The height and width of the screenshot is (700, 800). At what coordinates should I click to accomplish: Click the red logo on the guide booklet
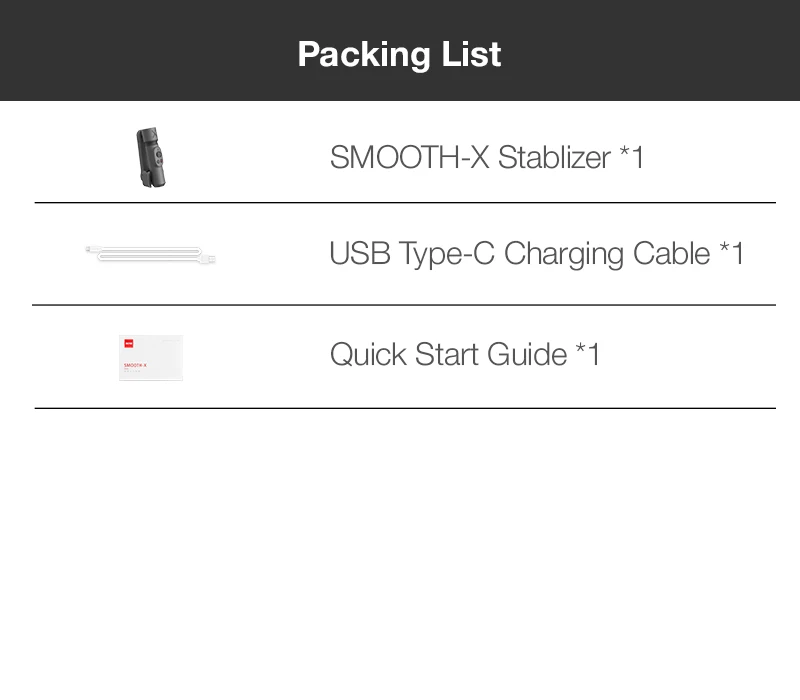coord(128,343)
